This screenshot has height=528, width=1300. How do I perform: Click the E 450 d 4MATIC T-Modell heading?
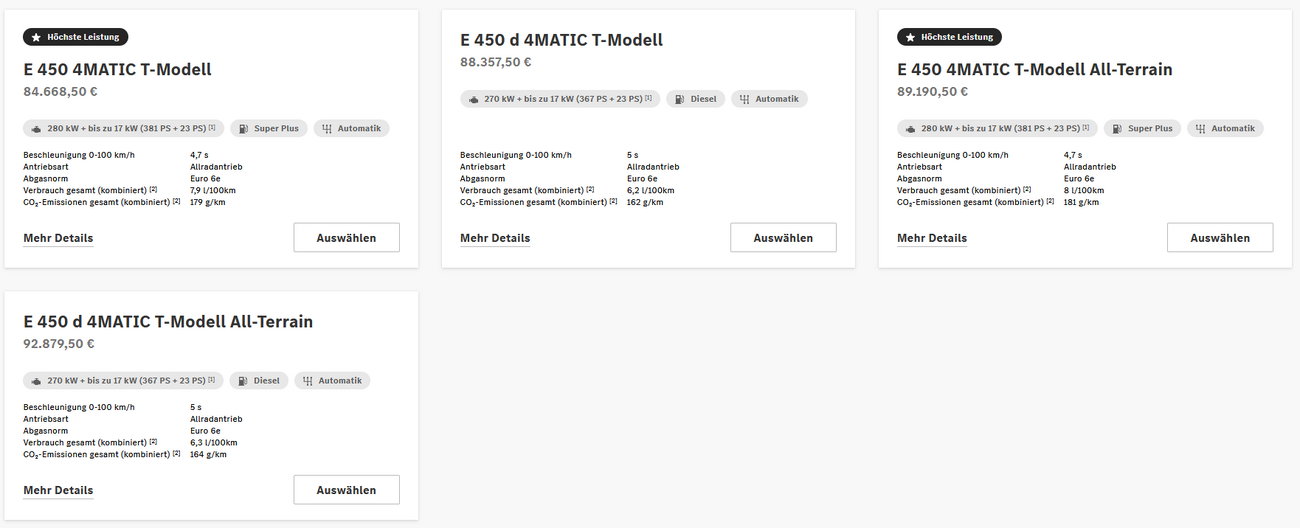click(x=561, y=40)
